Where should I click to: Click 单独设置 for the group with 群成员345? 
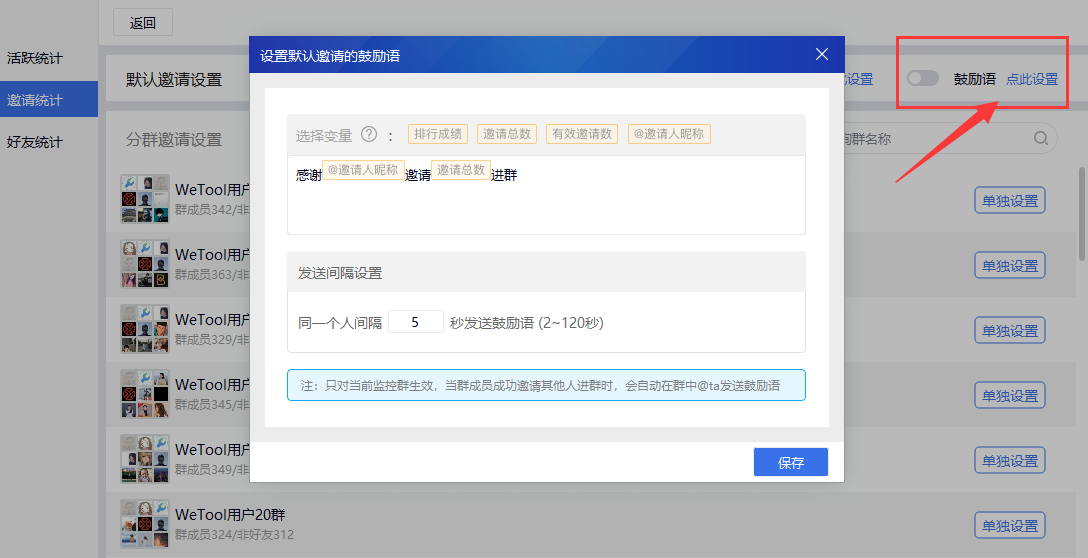click(x=1010, y=396)
